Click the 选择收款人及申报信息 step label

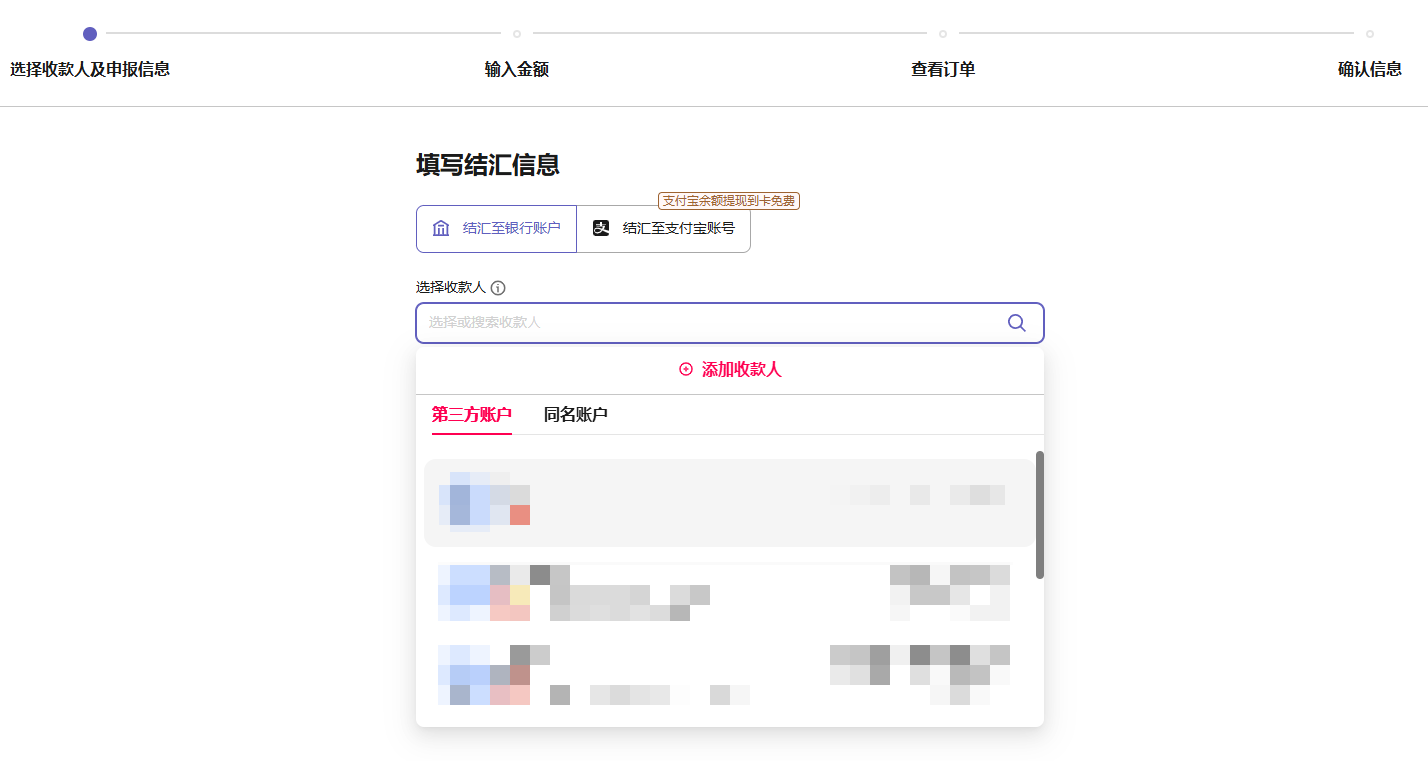click(90, 70)
